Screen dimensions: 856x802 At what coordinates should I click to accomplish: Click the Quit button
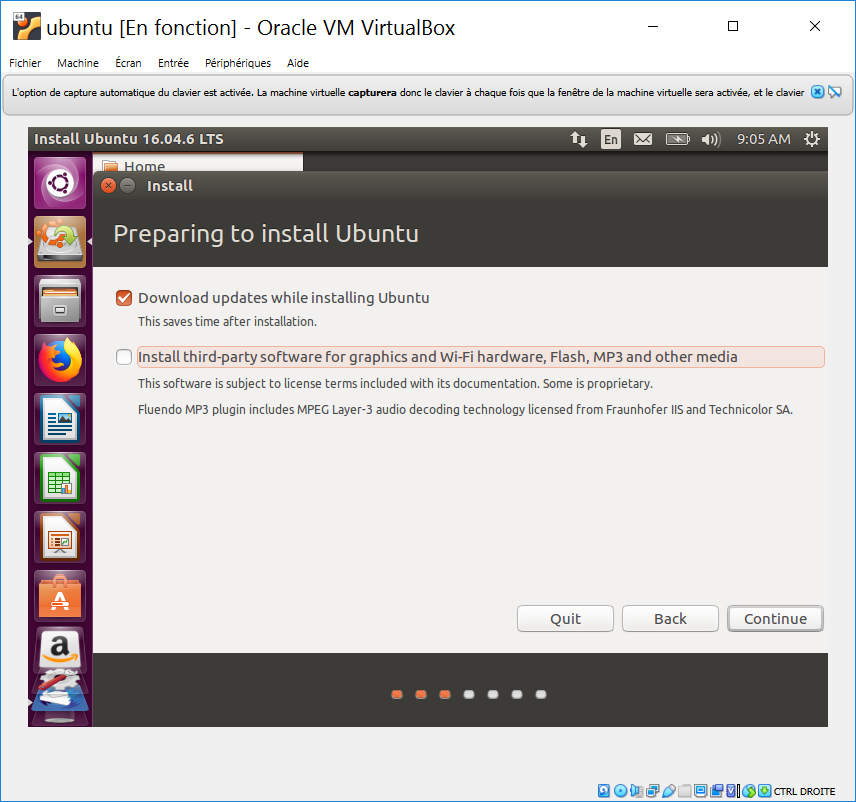(x=566, y=619)
